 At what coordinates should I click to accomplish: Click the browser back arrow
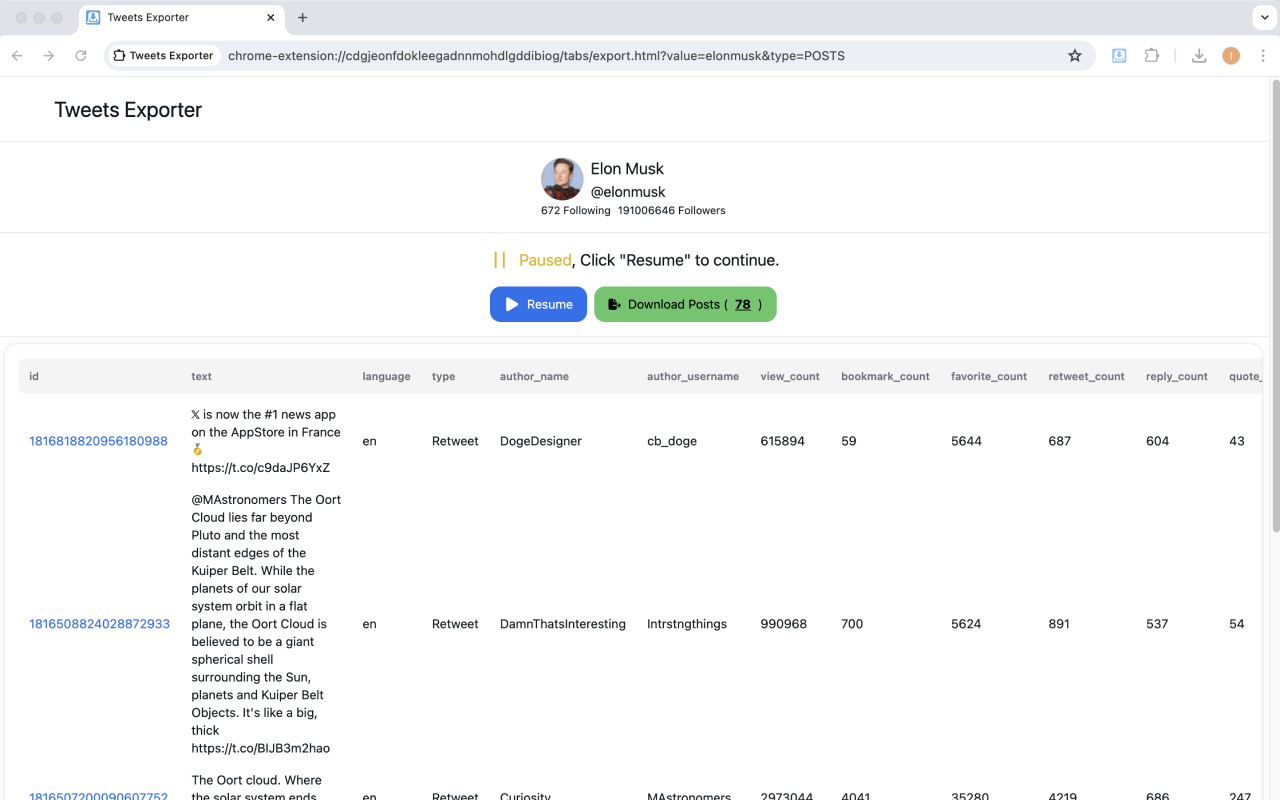[17, 56]
